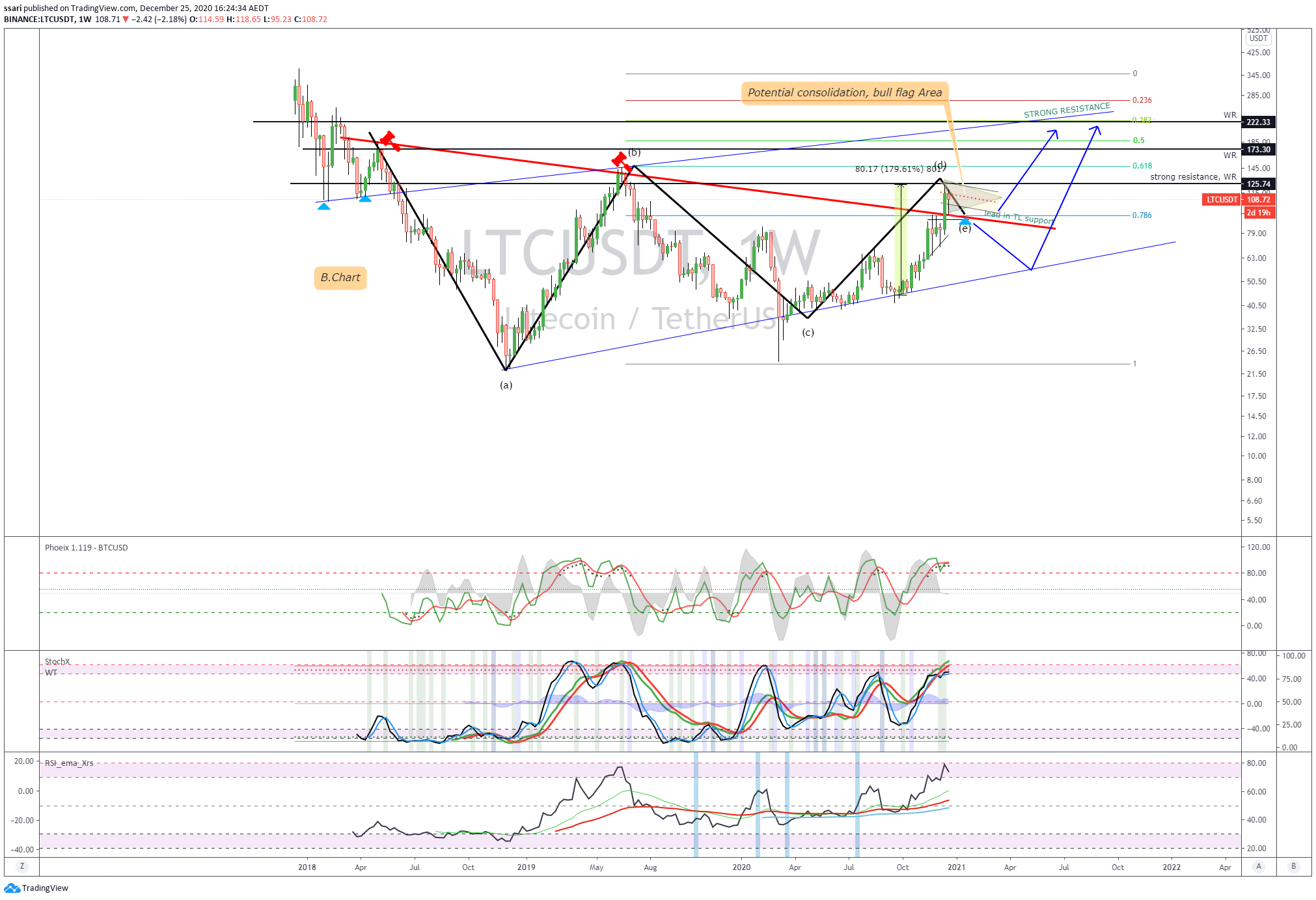Click the 'BINANCE:LTCUSDT, 1W' symbol header
This screenshot has height=900, width=1316.
click(48, 20)
